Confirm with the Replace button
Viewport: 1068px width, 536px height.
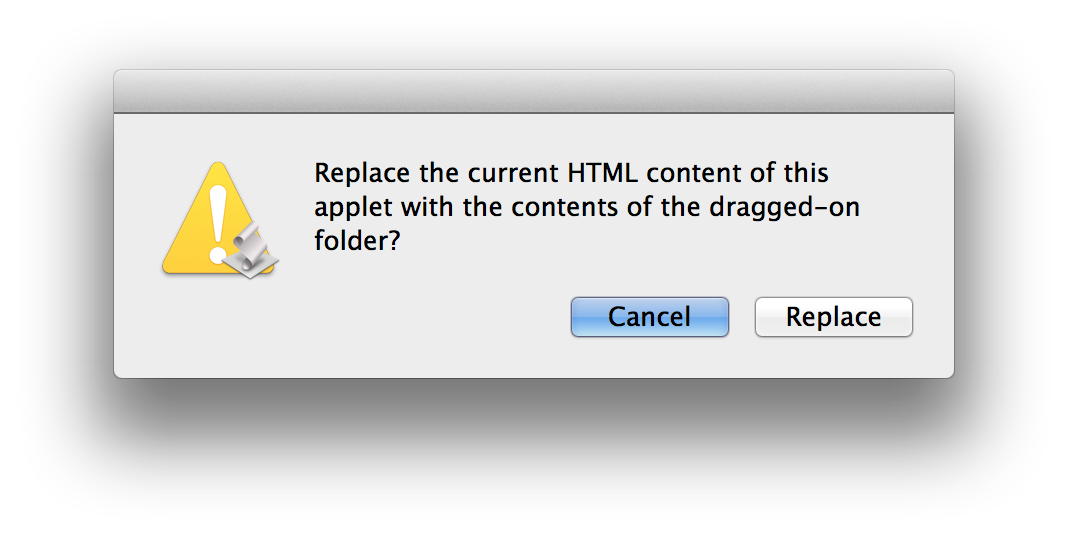[834, 317]
